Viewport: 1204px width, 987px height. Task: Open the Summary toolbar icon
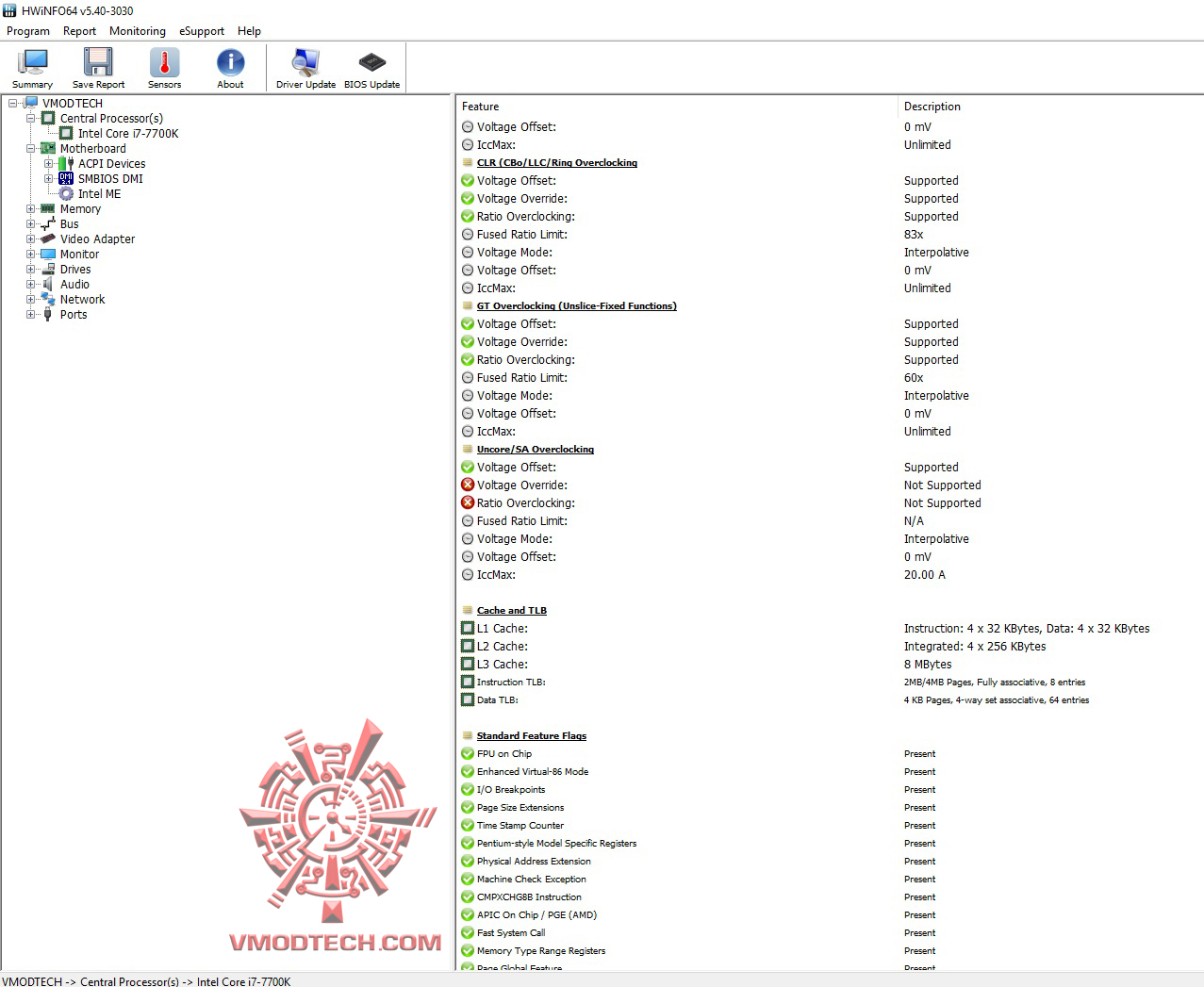pyautogui.click(x=32, y=62)
